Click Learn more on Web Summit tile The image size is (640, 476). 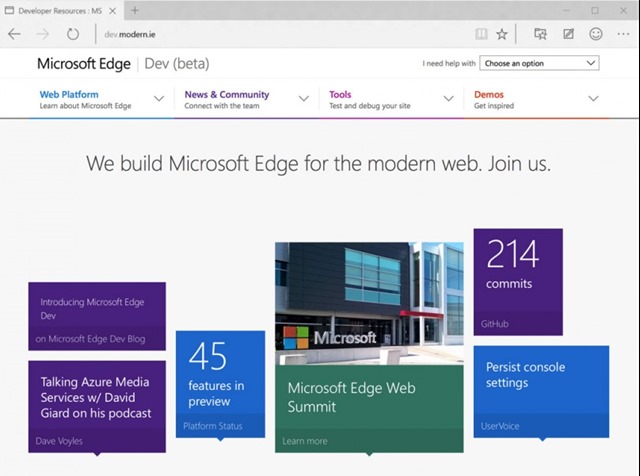click(x=304, y=441)
